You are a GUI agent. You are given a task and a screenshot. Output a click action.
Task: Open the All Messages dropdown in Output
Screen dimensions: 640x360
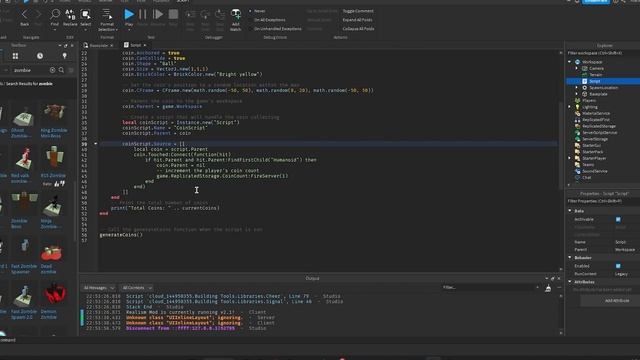click(x=98, y=288)
